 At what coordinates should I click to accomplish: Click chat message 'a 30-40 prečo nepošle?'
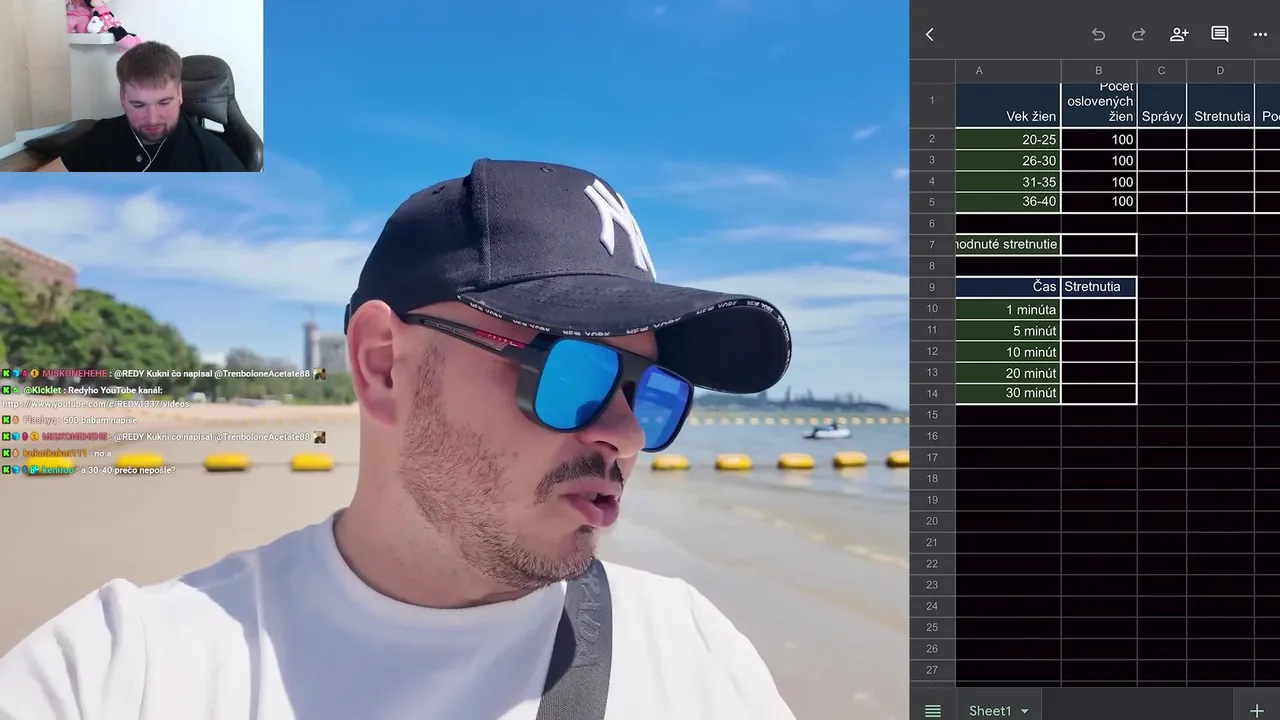[x=127, y=469]
